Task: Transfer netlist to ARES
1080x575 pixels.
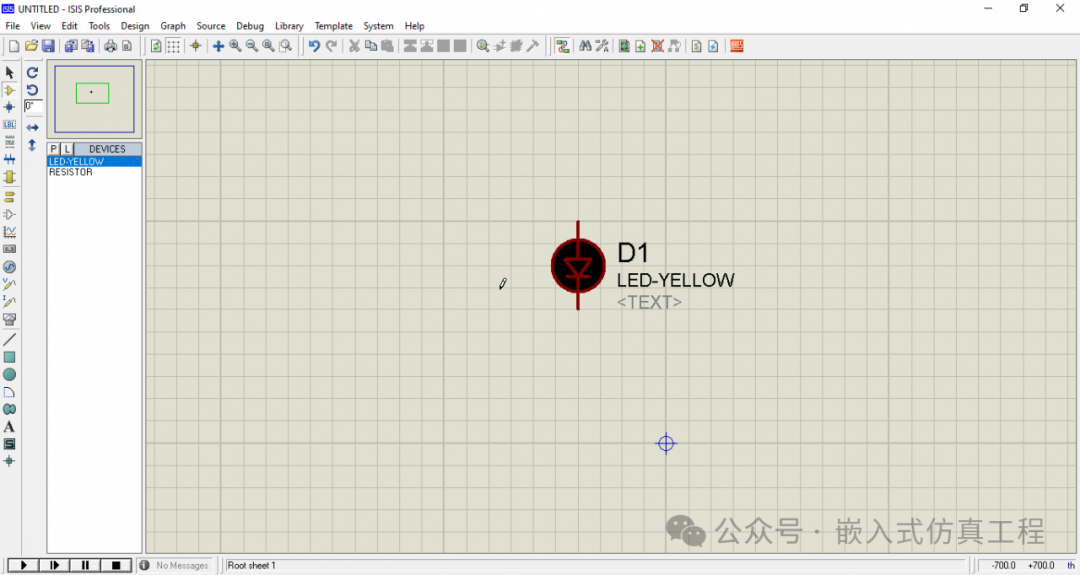Action: point(737,46)
